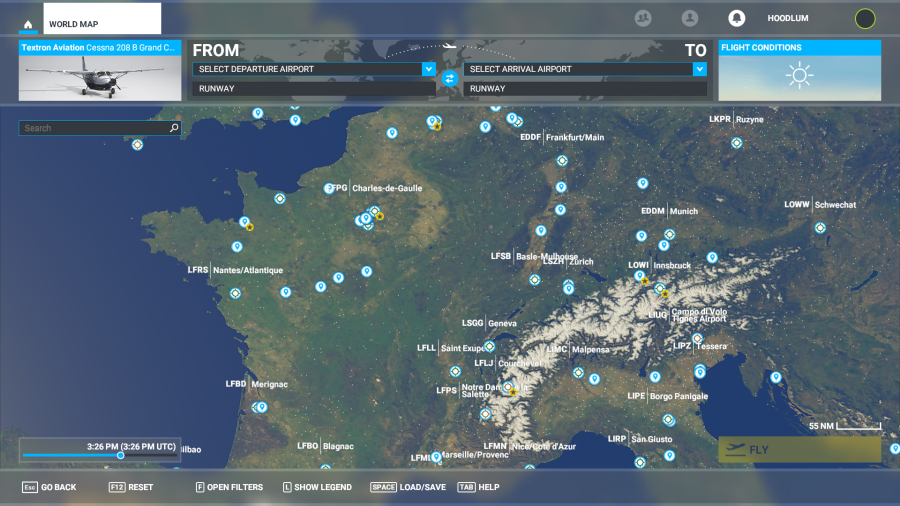900x506 pixels.
Task: Click airport marker below Schwechat label
Action: [x=820, y=228]
